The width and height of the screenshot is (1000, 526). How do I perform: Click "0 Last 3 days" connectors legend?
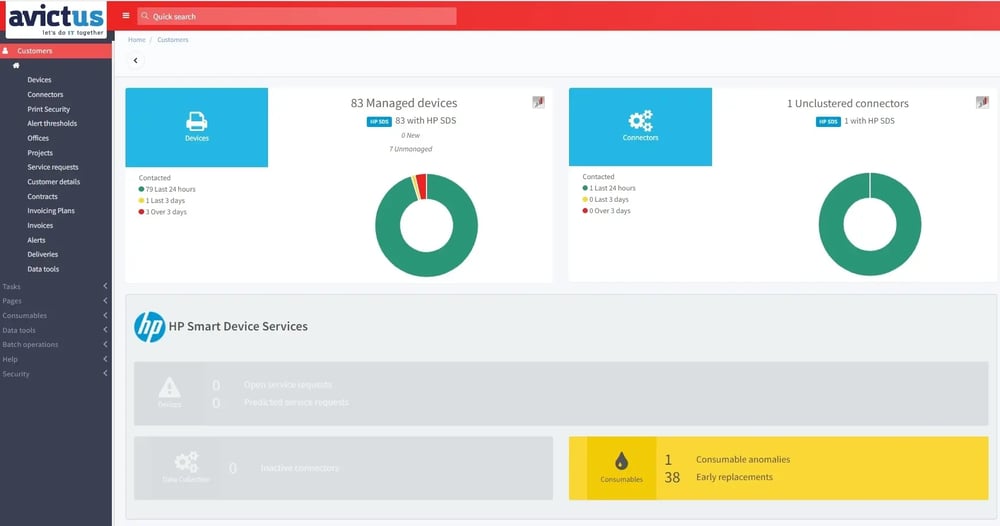tap(606, 200)
